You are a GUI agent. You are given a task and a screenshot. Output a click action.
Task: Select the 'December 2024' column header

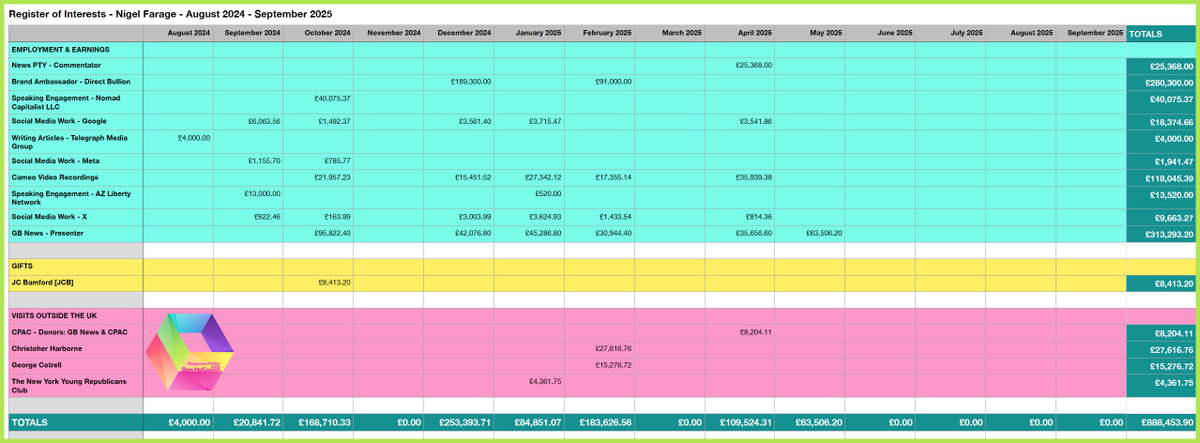464,33
